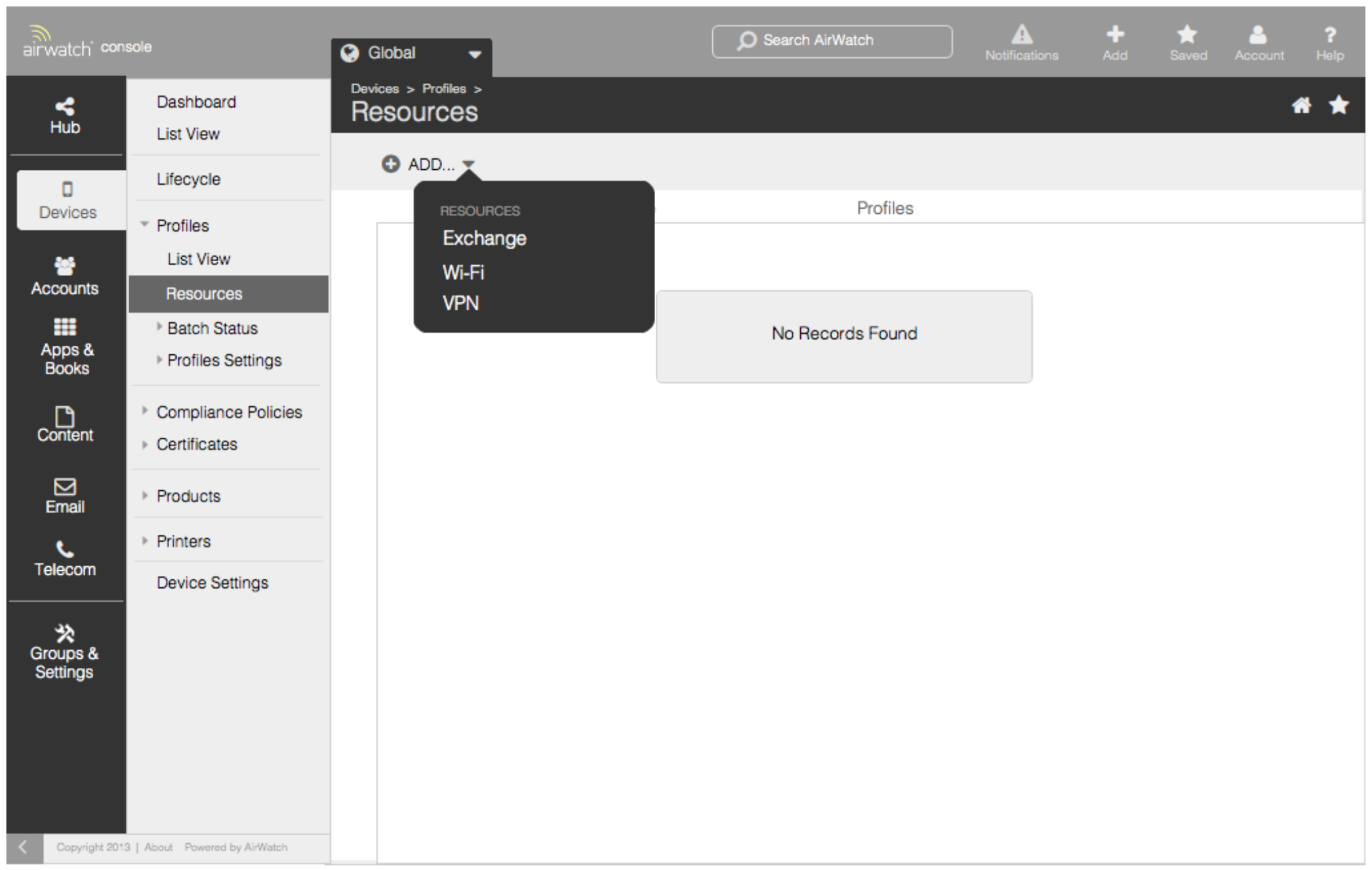
Task: Click the No Records Found message box
Action: coord(844,337)
